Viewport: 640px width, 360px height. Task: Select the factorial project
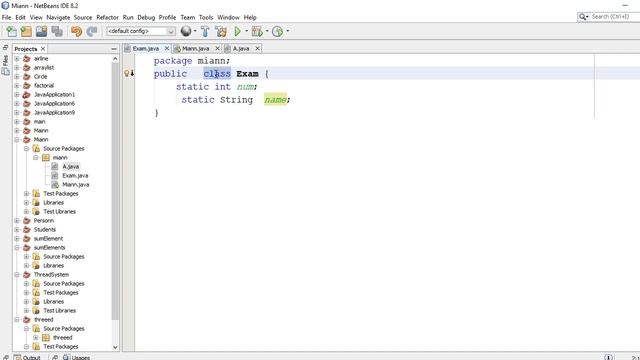(x=44, y=86)
